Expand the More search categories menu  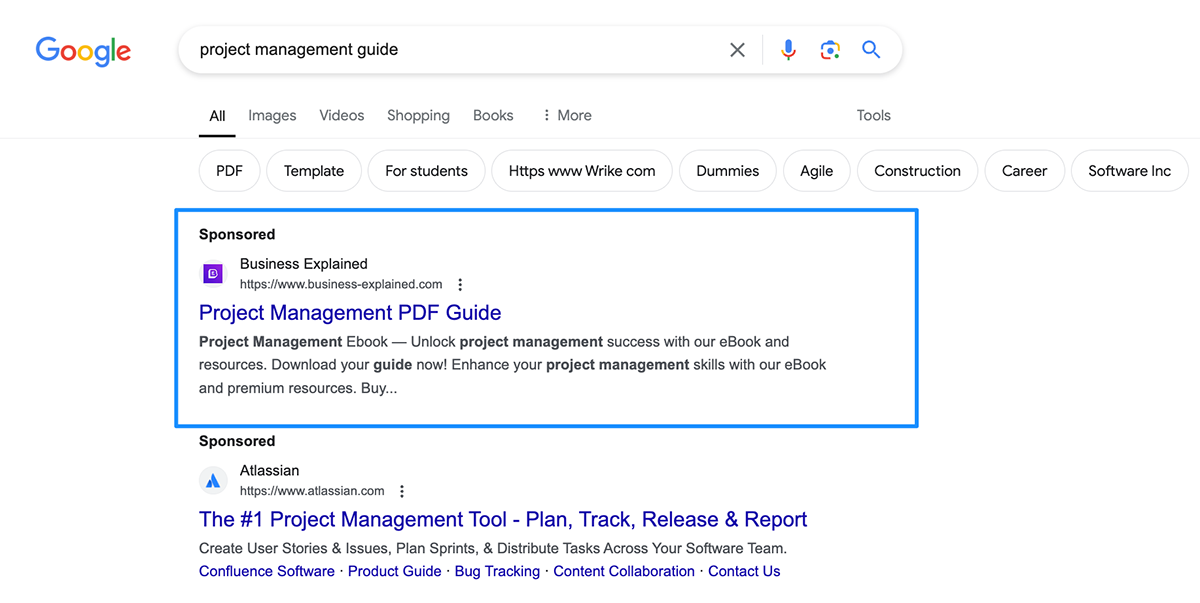click(x=566, y=115)
